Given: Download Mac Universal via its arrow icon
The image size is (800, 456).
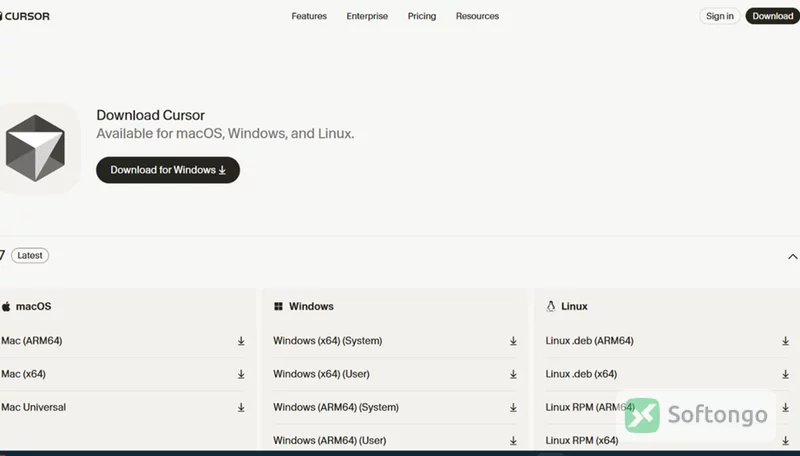Looking at the screenshot, I should (x=241, y=407).
